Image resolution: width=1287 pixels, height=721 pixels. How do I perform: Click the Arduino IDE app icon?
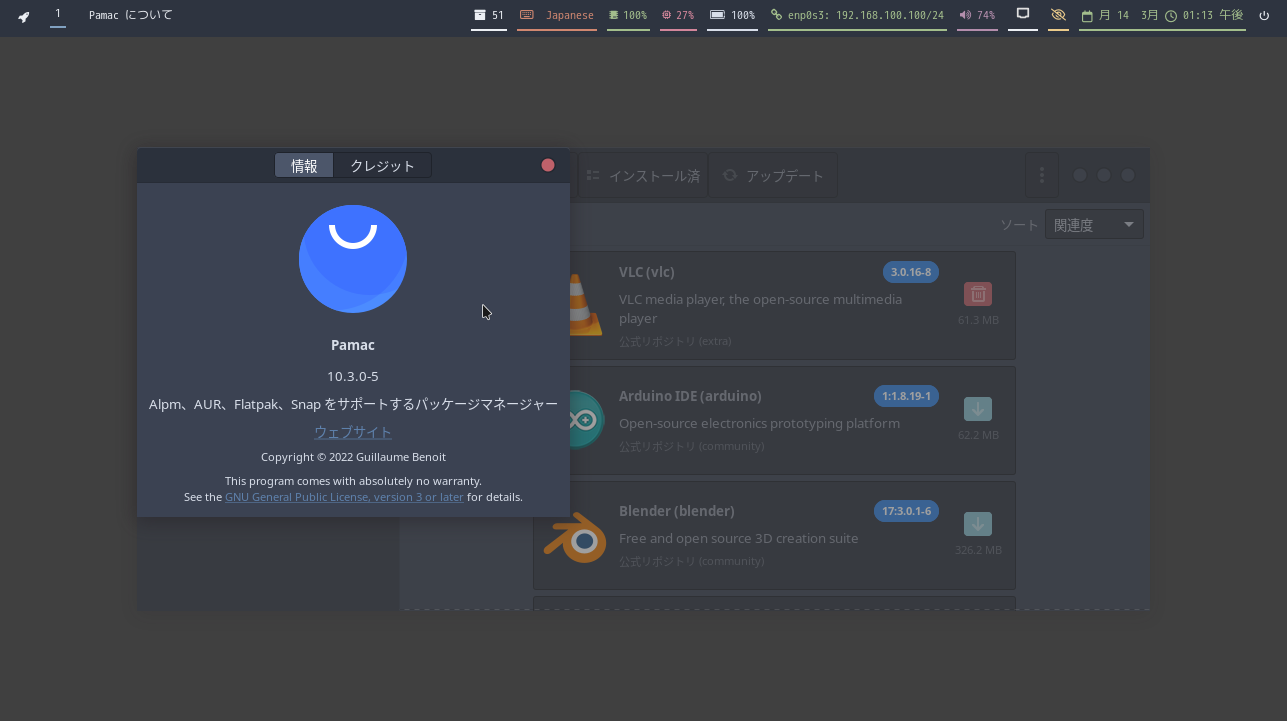(588, 420)
